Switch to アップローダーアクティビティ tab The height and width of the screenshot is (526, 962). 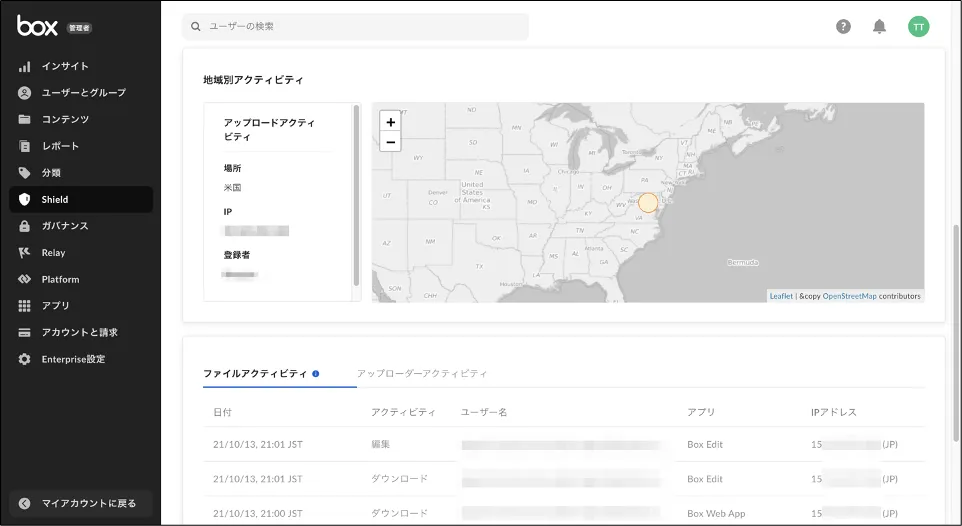[422, 373]
